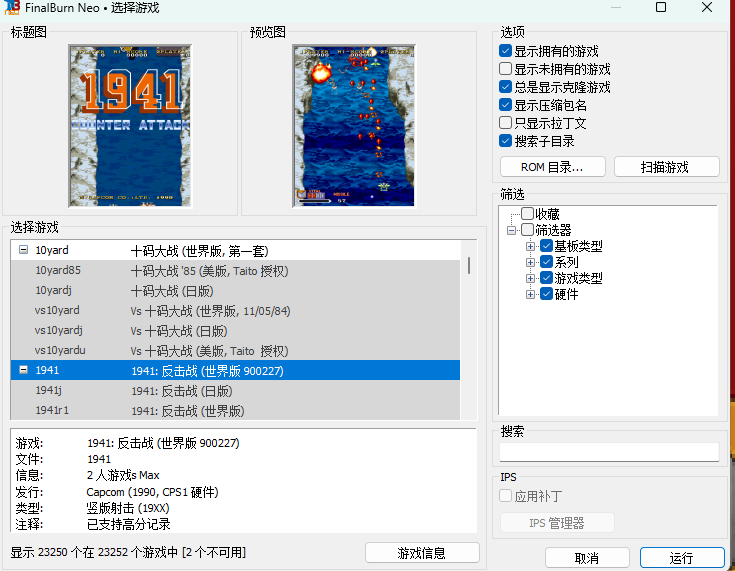The height and width of the screenshot is (571, 735).
Task: Click the status text 显示 23250 个在 23252
Action: click(128, 552)
